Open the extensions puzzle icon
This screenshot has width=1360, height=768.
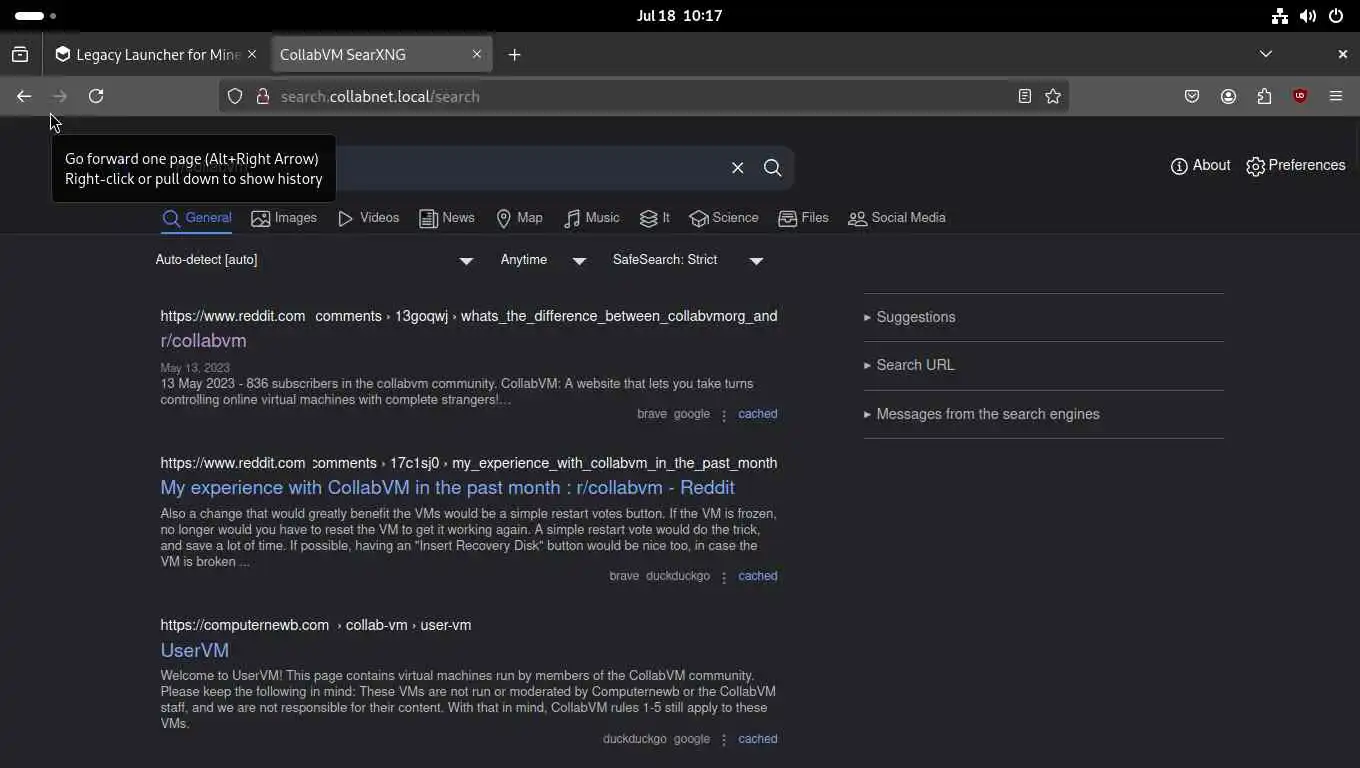click(1265, 96)
